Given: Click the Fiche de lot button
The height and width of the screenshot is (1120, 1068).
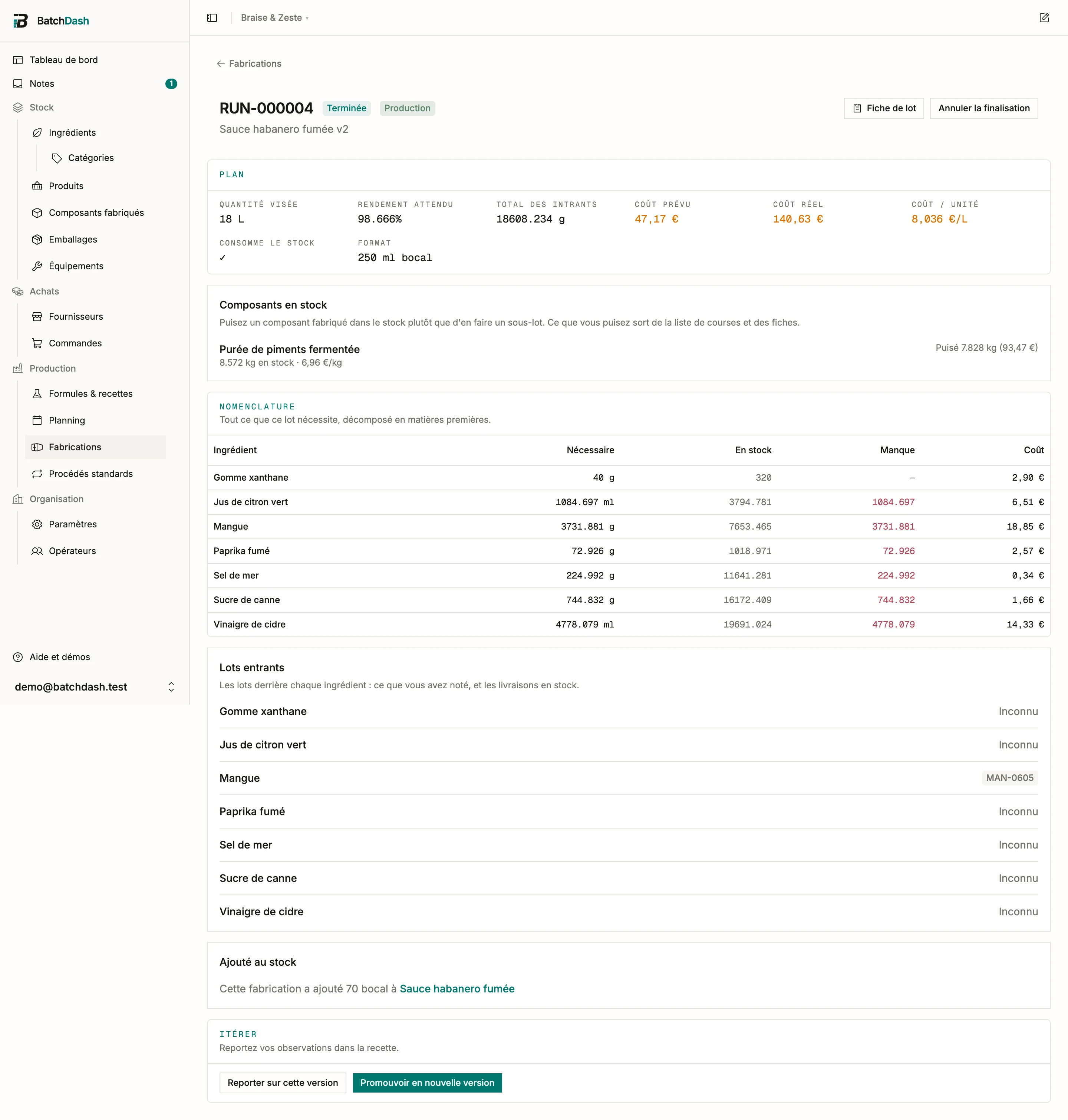Looking at the screenshot, I should click(x=884, y=108).
